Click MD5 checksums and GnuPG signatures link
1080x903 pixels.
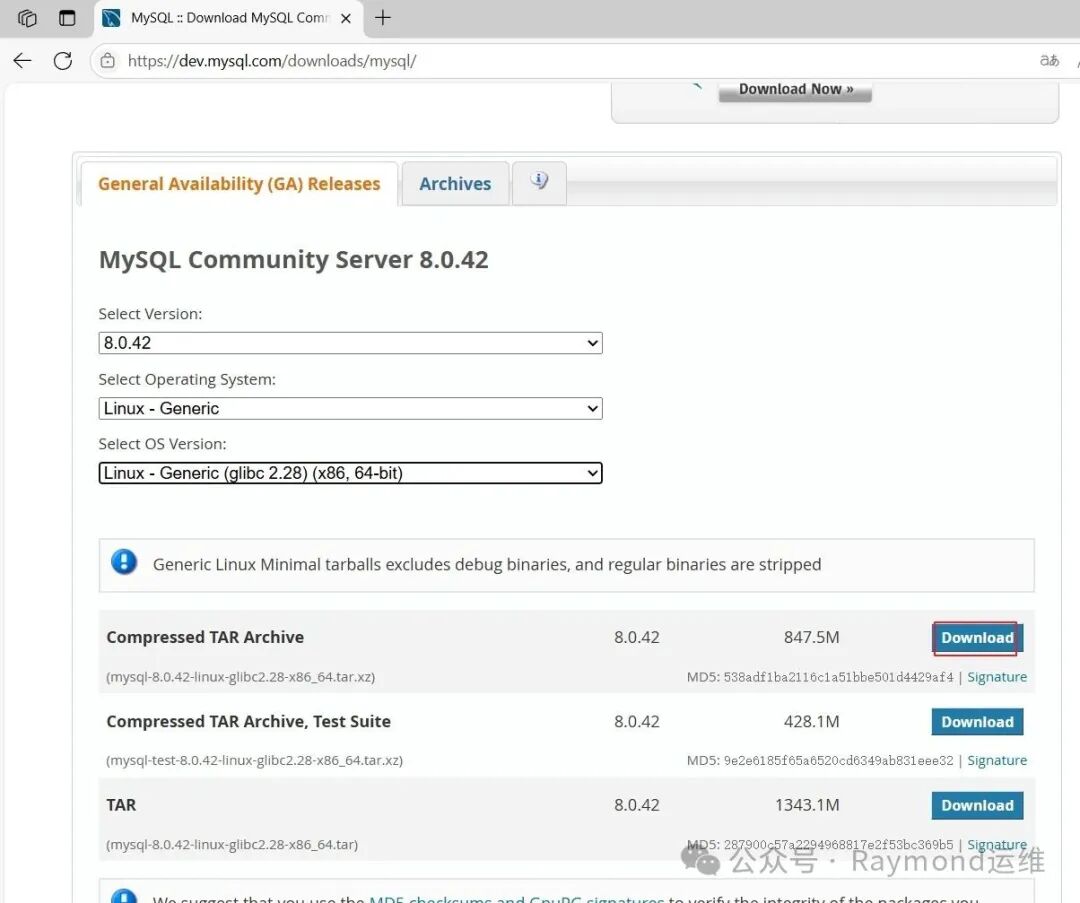pos(517,898)
